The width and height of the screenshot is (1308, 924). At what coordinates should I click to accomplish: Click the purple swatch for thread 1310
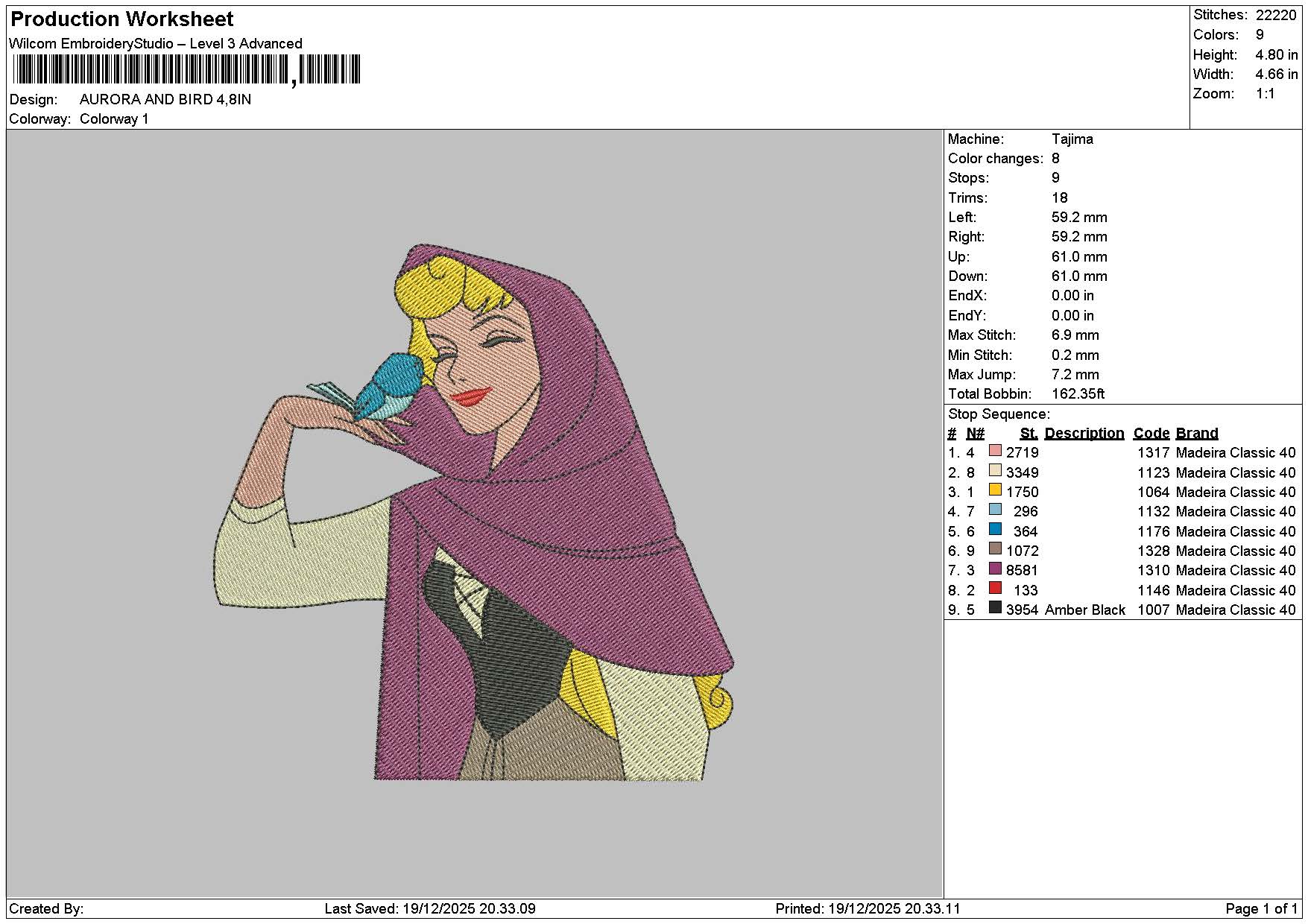[x=995, y=569]
